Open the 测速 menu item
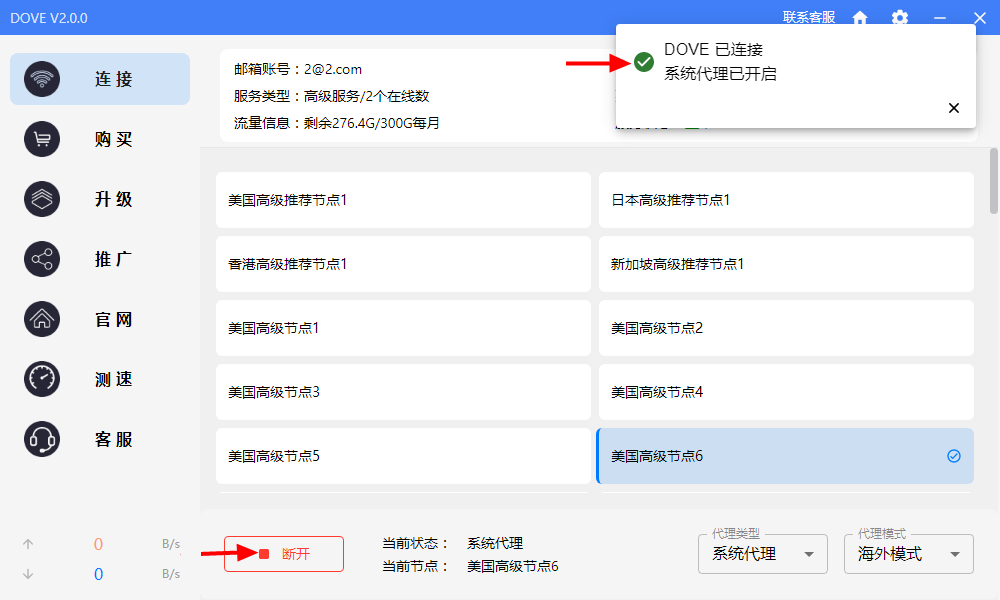This screenshot has height=600, width=1000. 114,379
